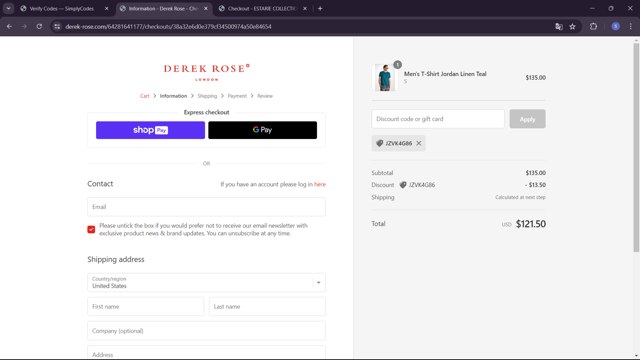
Task: Open the Chrome three-dot menu
Action: coord(631,27)
